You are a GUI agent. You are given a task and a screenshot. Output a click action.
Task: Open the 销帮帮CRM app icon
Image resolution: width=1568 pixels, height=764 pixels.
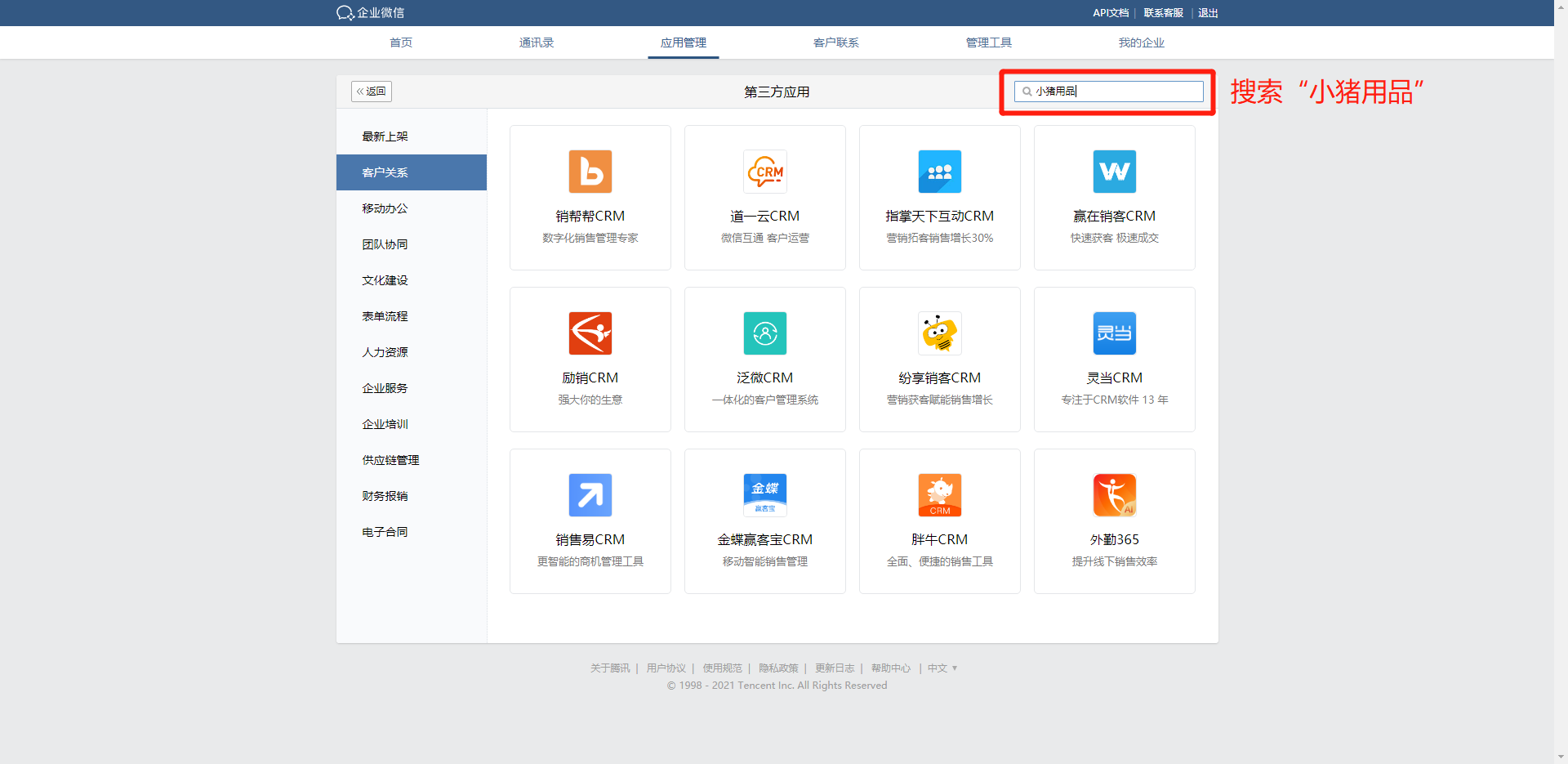[x=590, y=172]
